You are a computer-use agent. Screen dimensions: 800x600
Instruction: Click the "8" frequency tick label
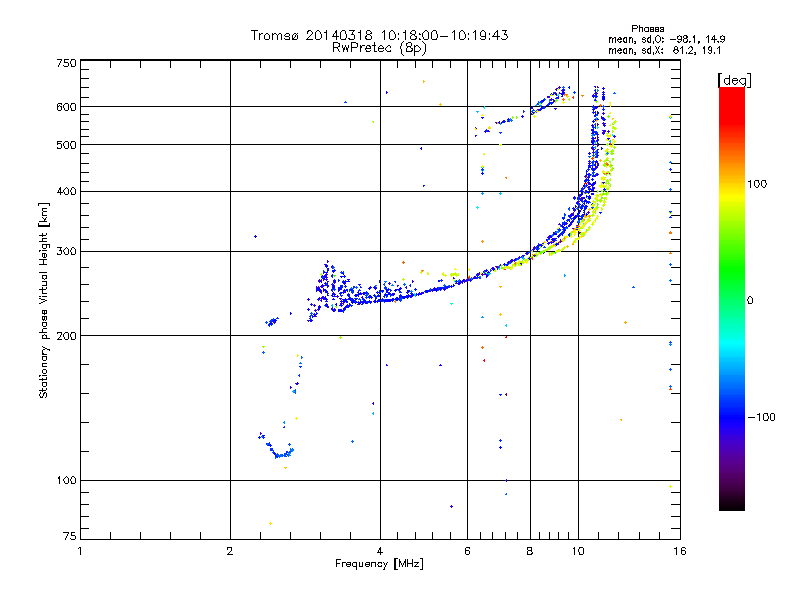click(x=530, y=551)
